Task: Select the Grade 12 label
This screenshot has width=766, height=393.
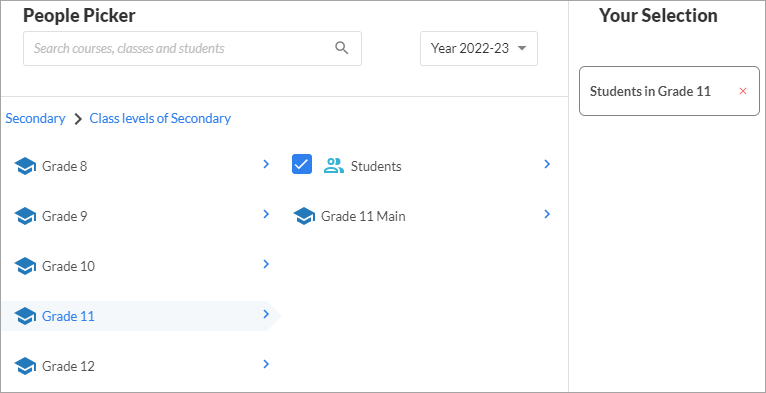Action: (68, 366)
